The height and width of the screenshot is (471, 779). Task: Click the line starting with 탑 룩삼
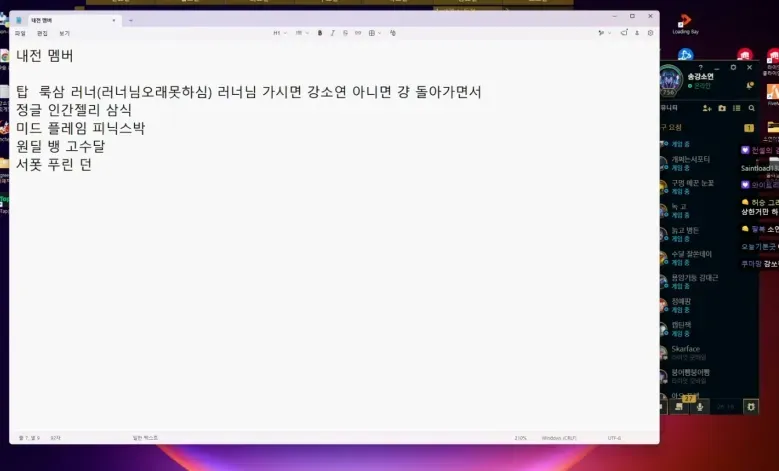click(248, 92)
